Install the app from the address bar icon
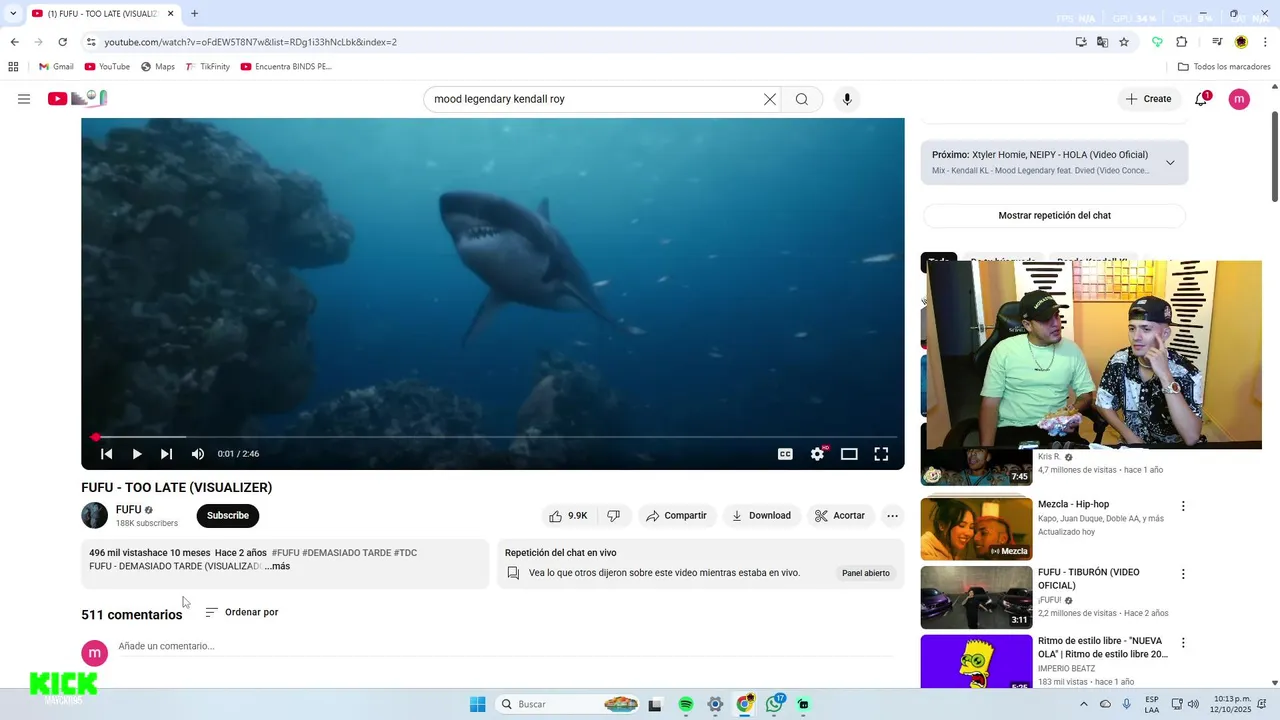 [x=1081, y=42]
